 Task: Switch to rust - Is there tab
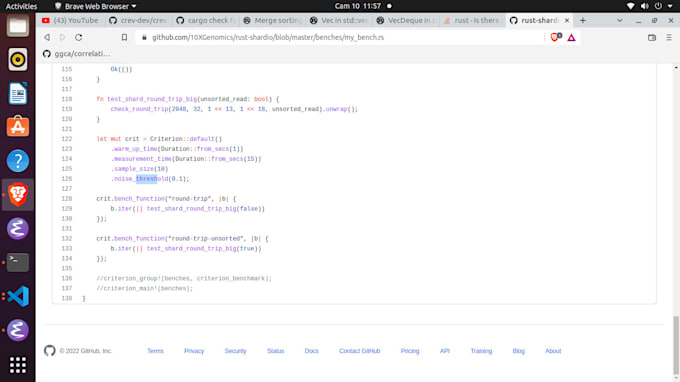click(x=473, y=20)
